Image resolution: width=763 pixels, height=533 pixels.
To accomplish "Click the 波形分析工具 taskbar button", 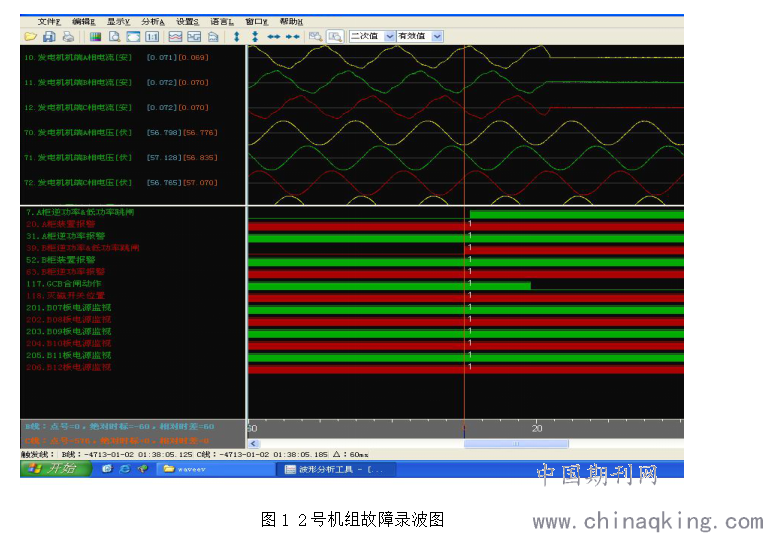I will (x=336, y=469).
